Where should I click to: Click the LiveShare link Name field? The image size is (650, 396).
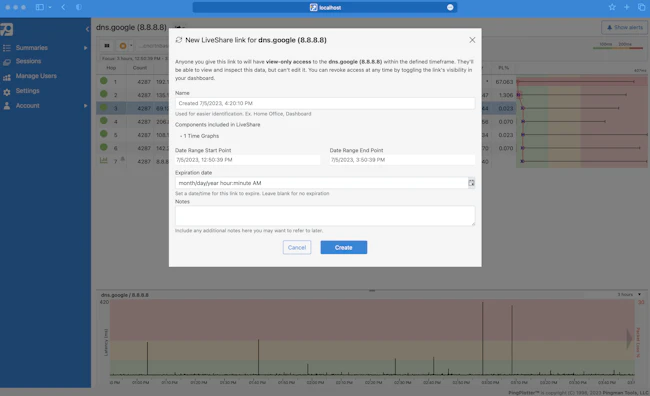click(325, 103)
